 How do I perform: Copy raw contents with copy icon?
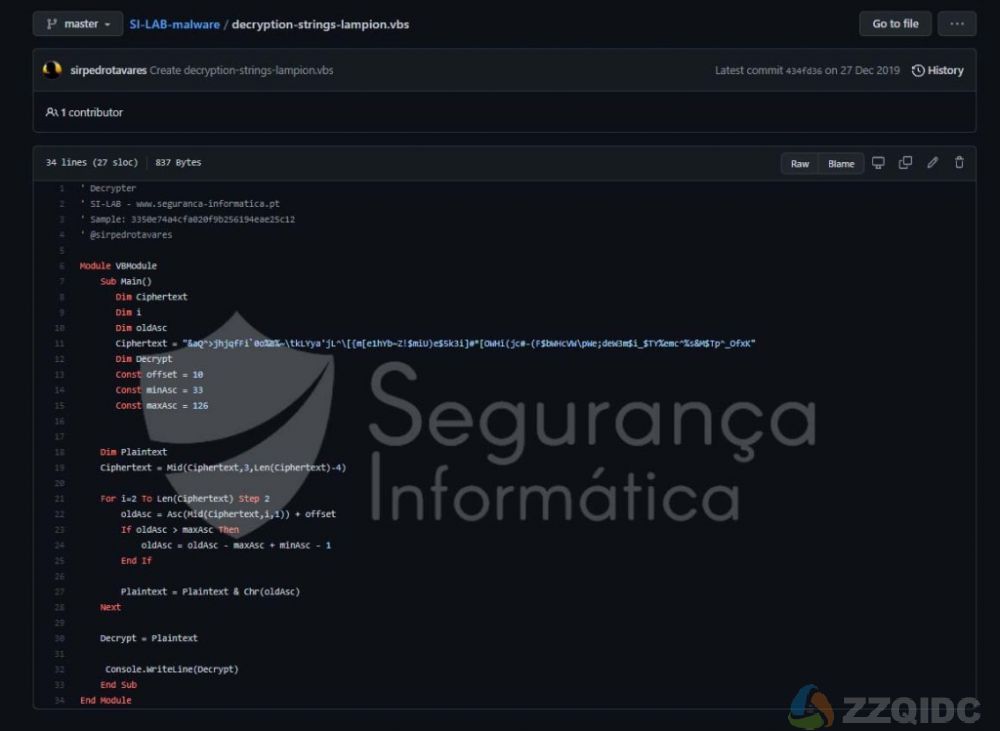click(x=905, y=163)
